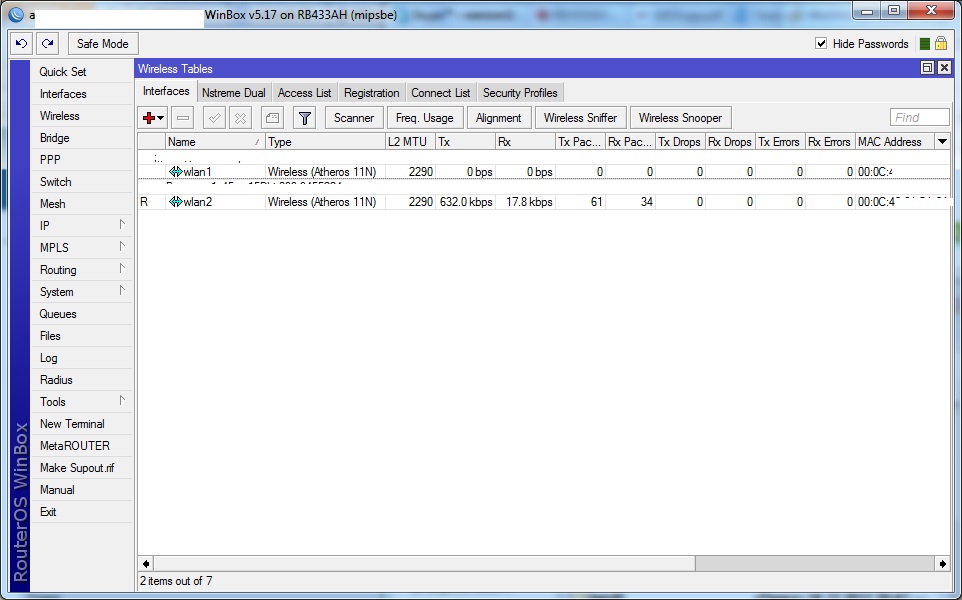Click the Redo arrow icon
The width and height of the screenshot is (962, 600).
(x=47, y=44)
